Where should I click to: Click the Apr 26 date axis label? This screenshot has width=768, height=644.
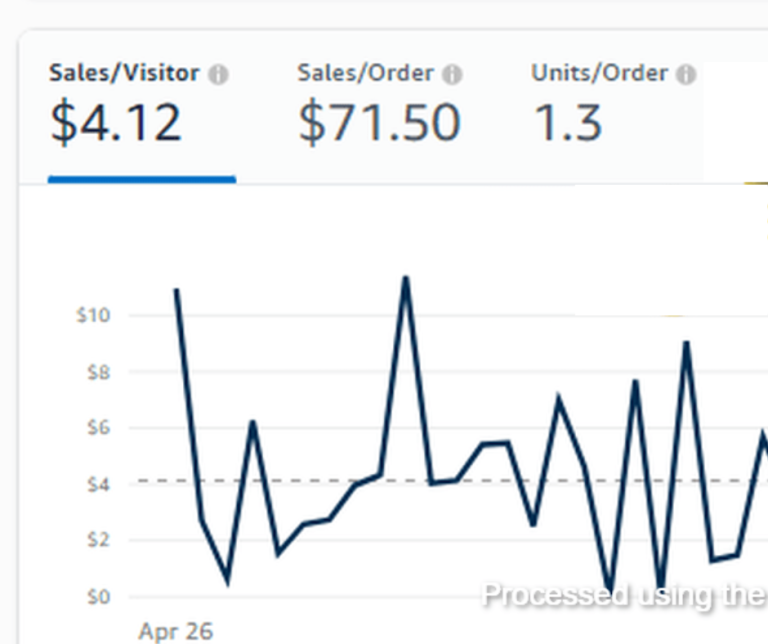point(175,631)
